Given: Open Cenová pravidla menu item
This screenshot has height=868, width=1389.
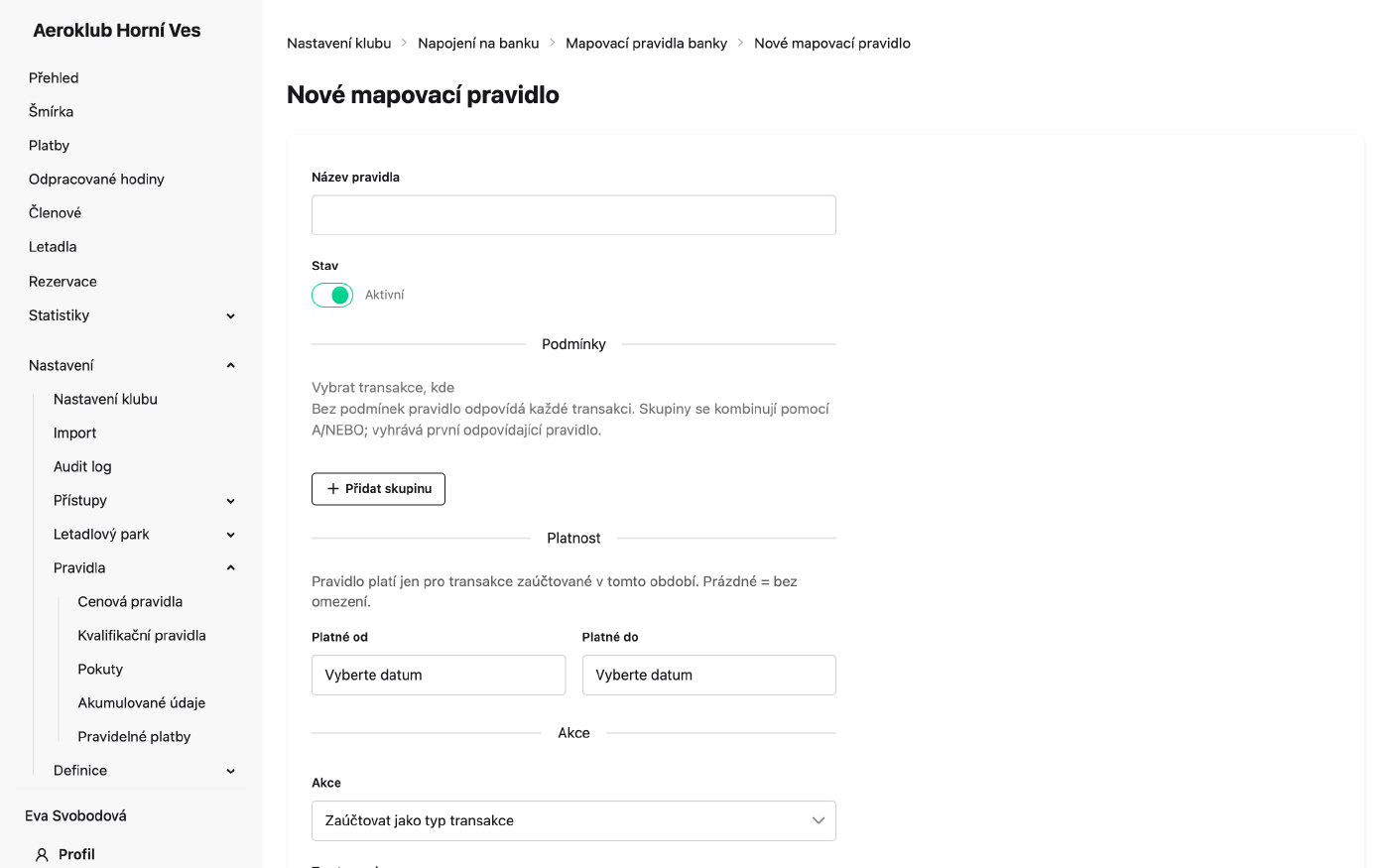Looking at the screenshot, I should coord(130,602).
